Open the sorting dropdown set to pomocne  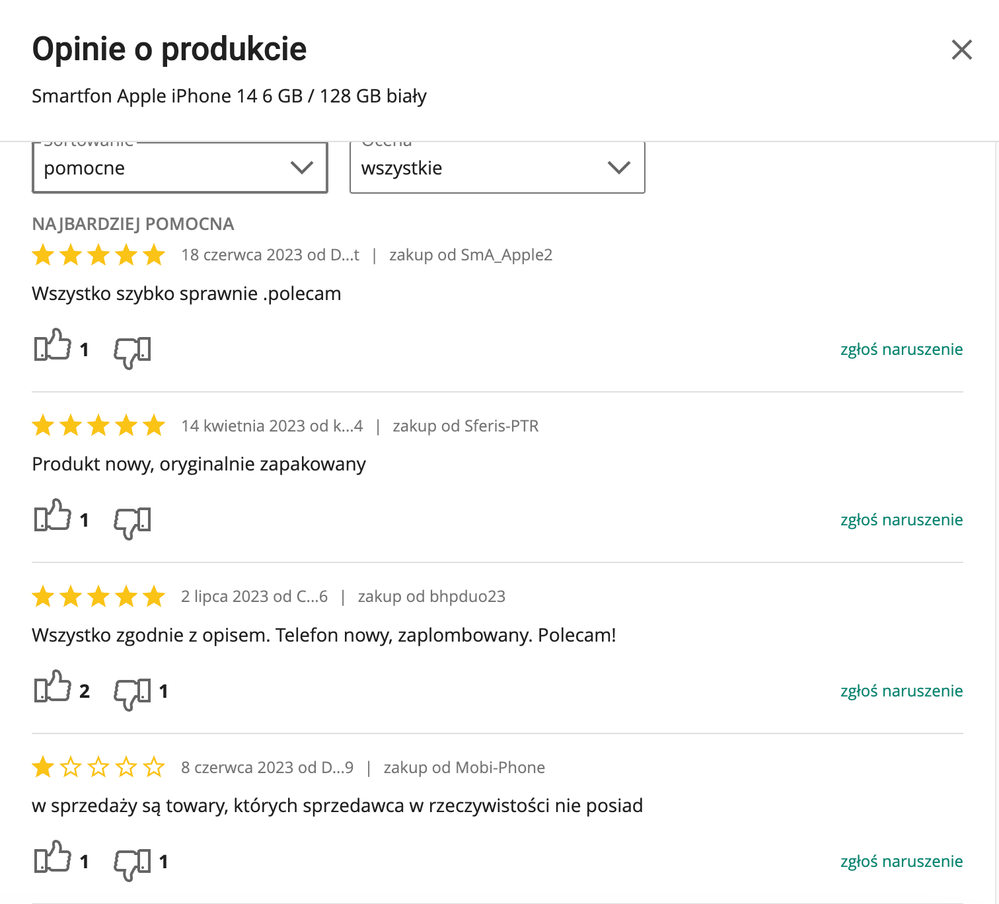click(x=180, y=168)
